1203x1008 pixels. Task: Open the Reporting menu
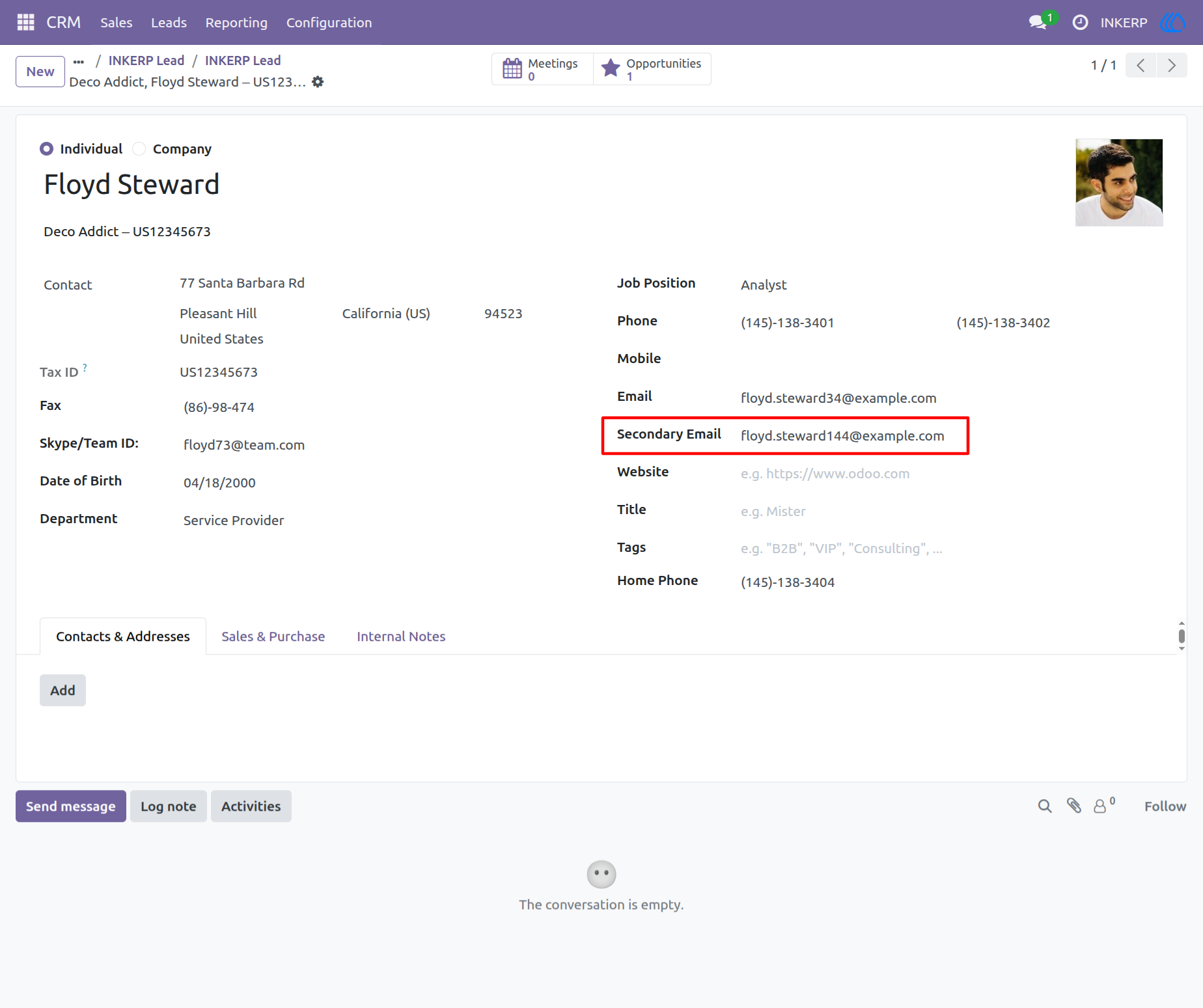(x=236, y=22)
